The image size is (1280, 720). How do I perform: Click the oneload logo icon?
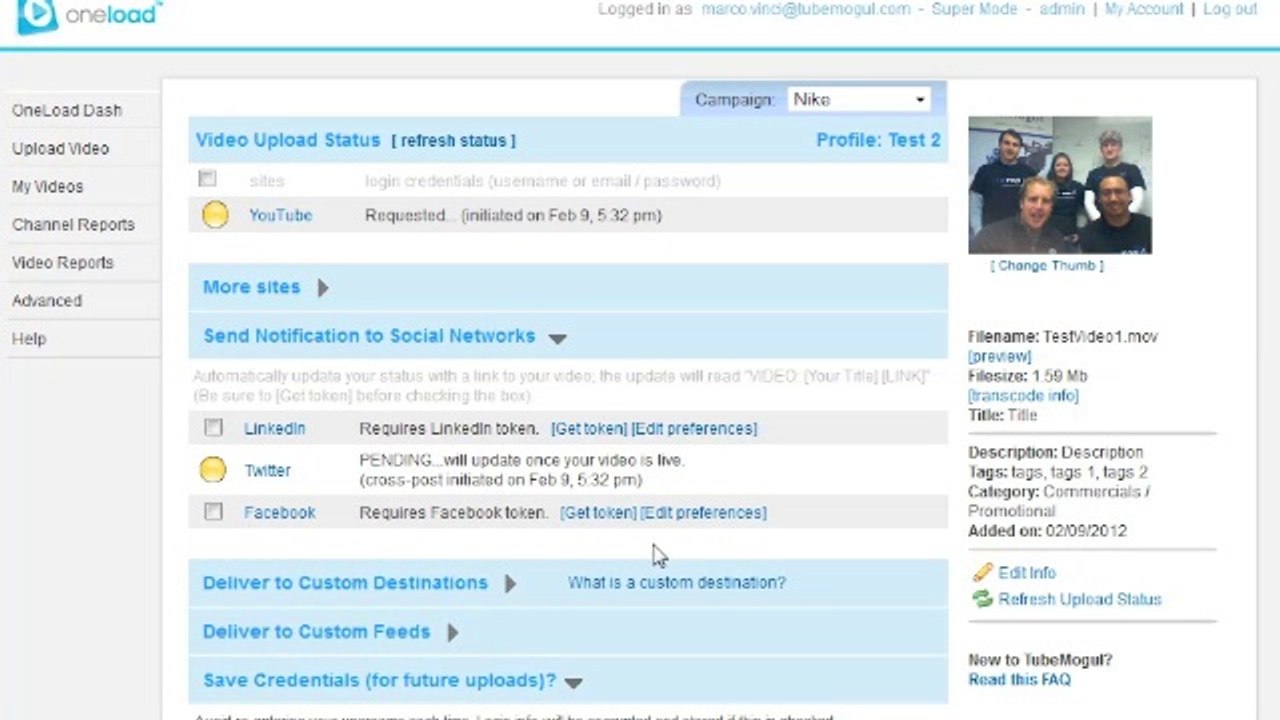37,15
